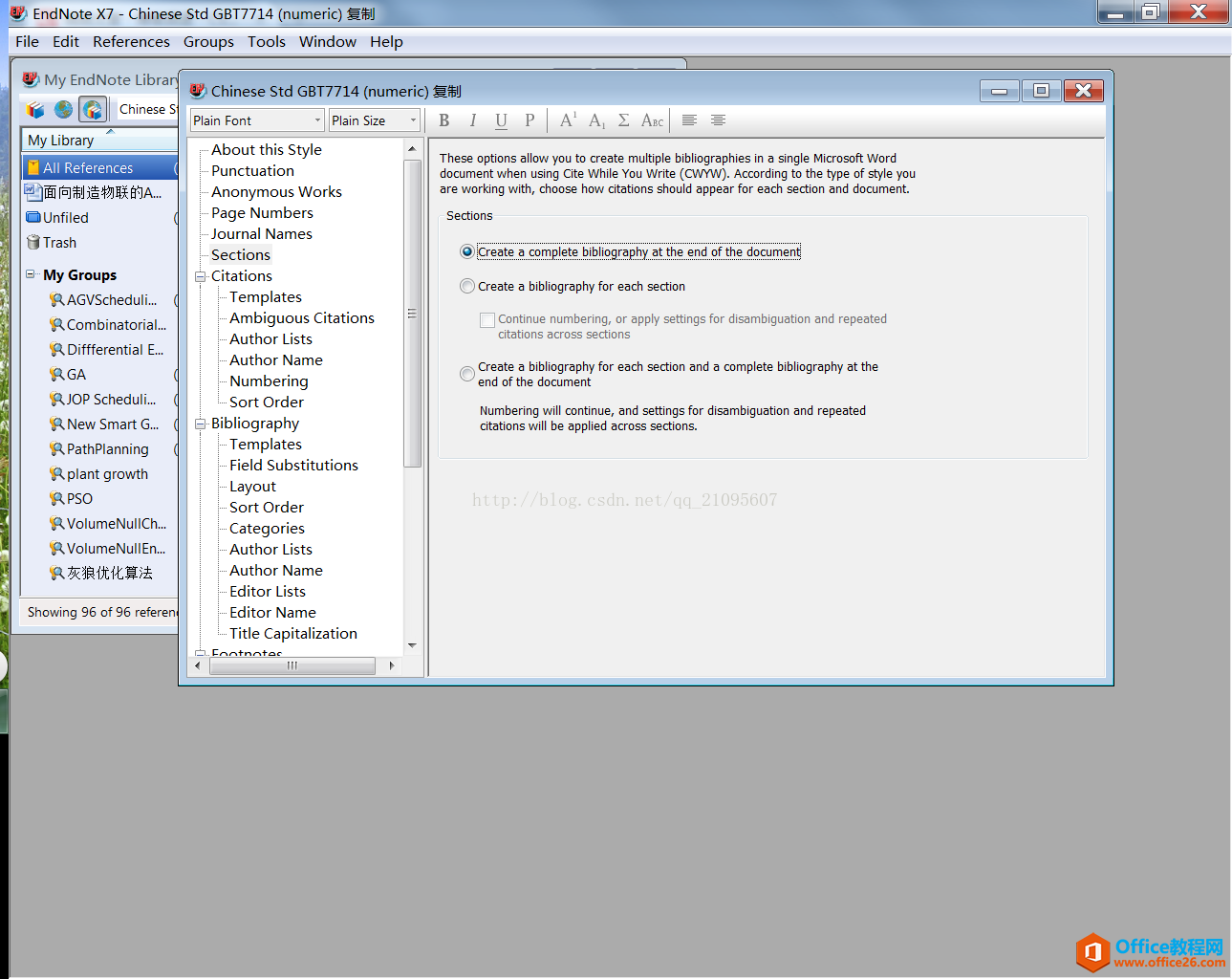Screen dimensions: 1232x979
Task: Select About this Style in tree
Action: 267,150
